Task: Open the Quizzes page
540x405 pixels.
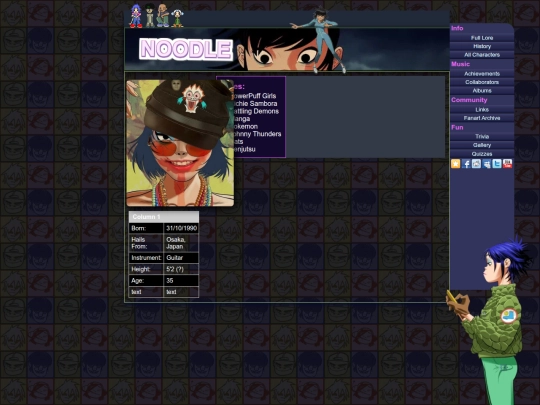Action: click(x=482, y=154)
